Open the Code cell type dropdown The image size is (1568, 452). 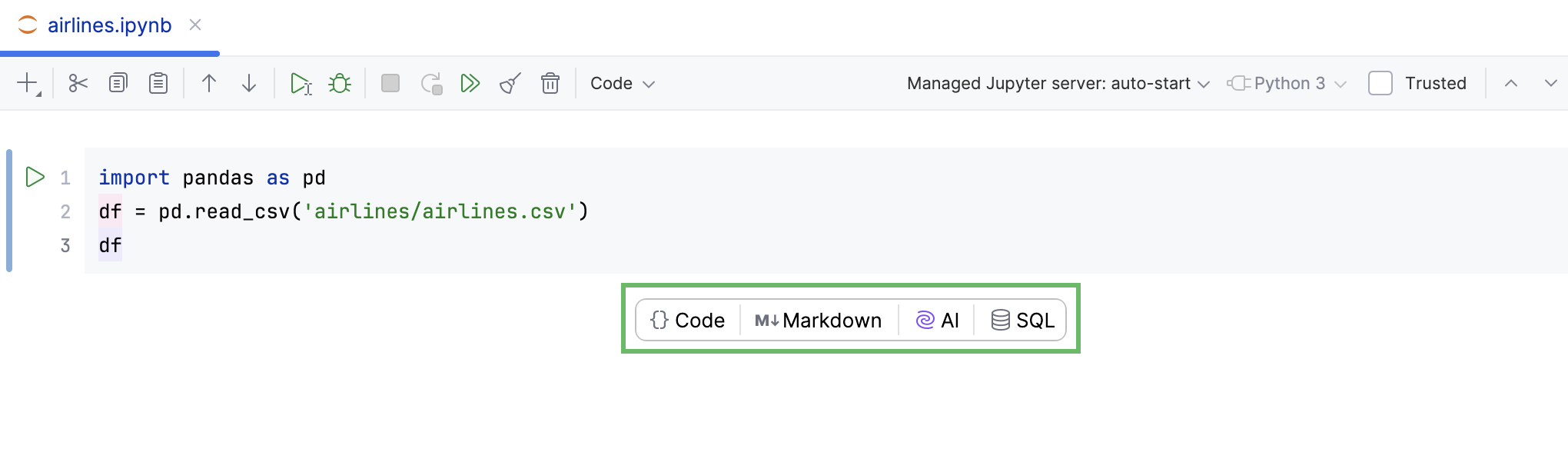point(622,83)
